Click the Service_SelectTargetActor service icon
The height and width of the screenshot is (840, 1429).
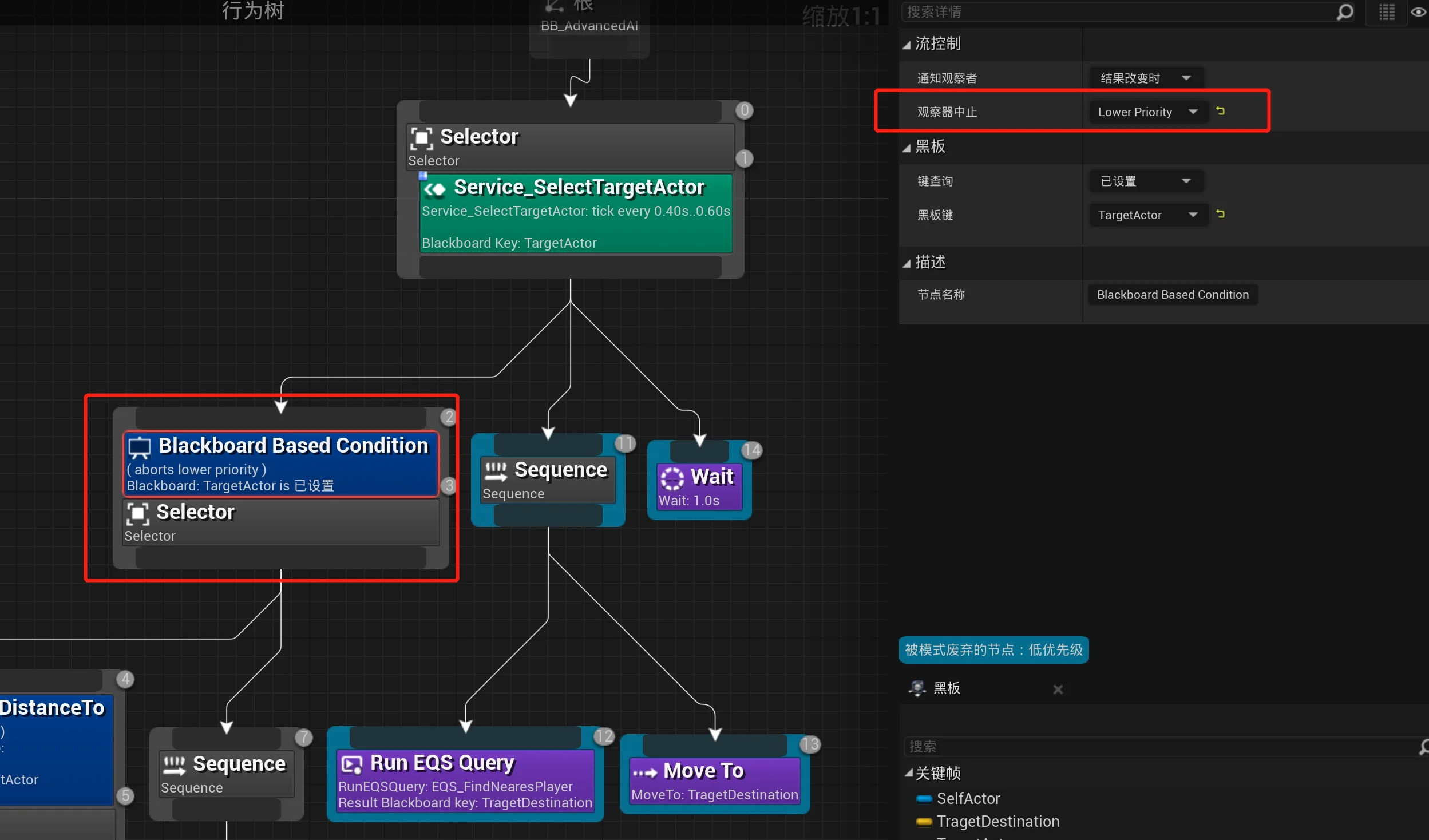coord(435,189)
